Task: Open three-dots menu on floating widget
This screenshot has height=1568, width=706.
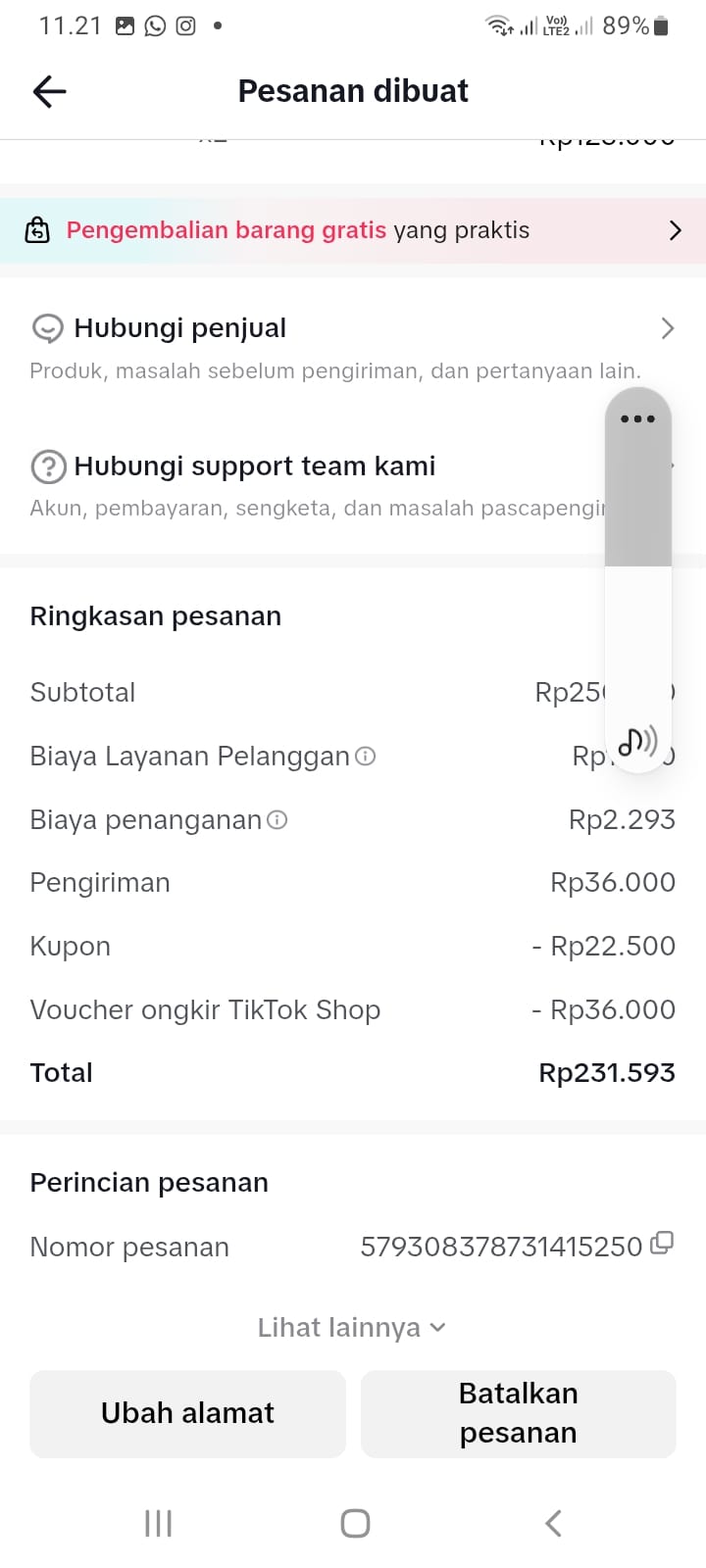Action: click(x=637, y=418)
